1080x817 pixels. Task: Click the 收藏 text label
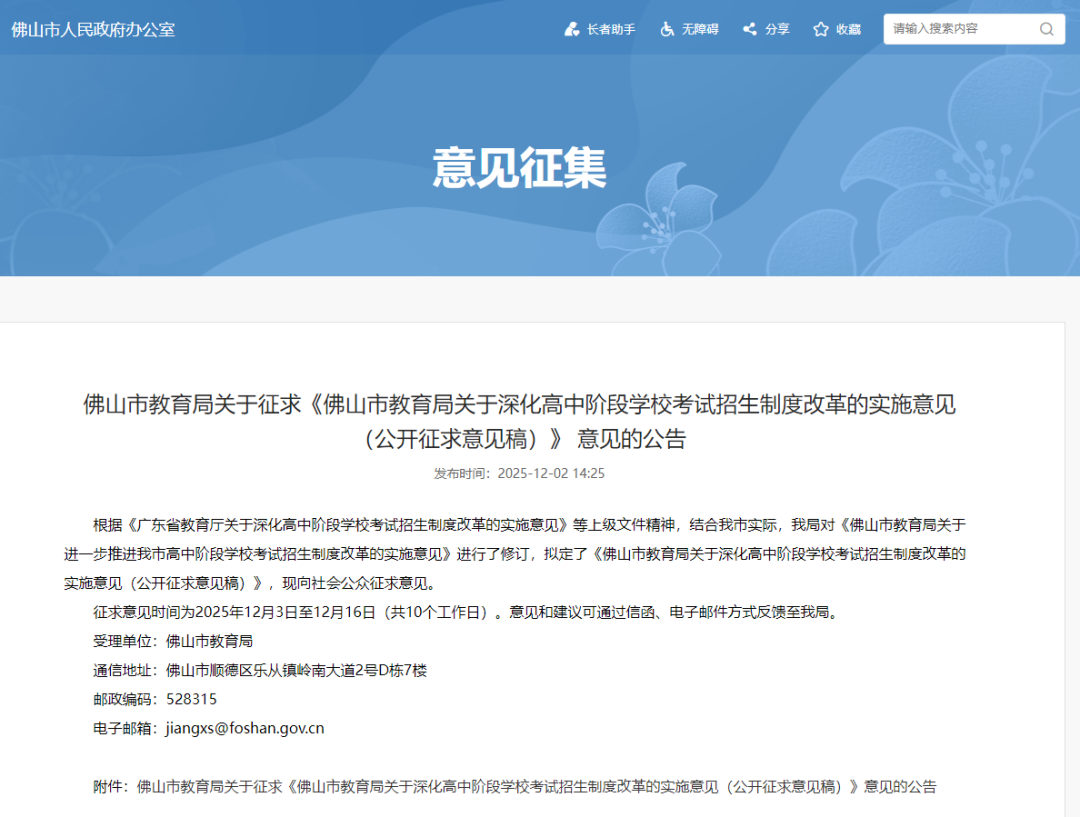(x=848, y=29)
